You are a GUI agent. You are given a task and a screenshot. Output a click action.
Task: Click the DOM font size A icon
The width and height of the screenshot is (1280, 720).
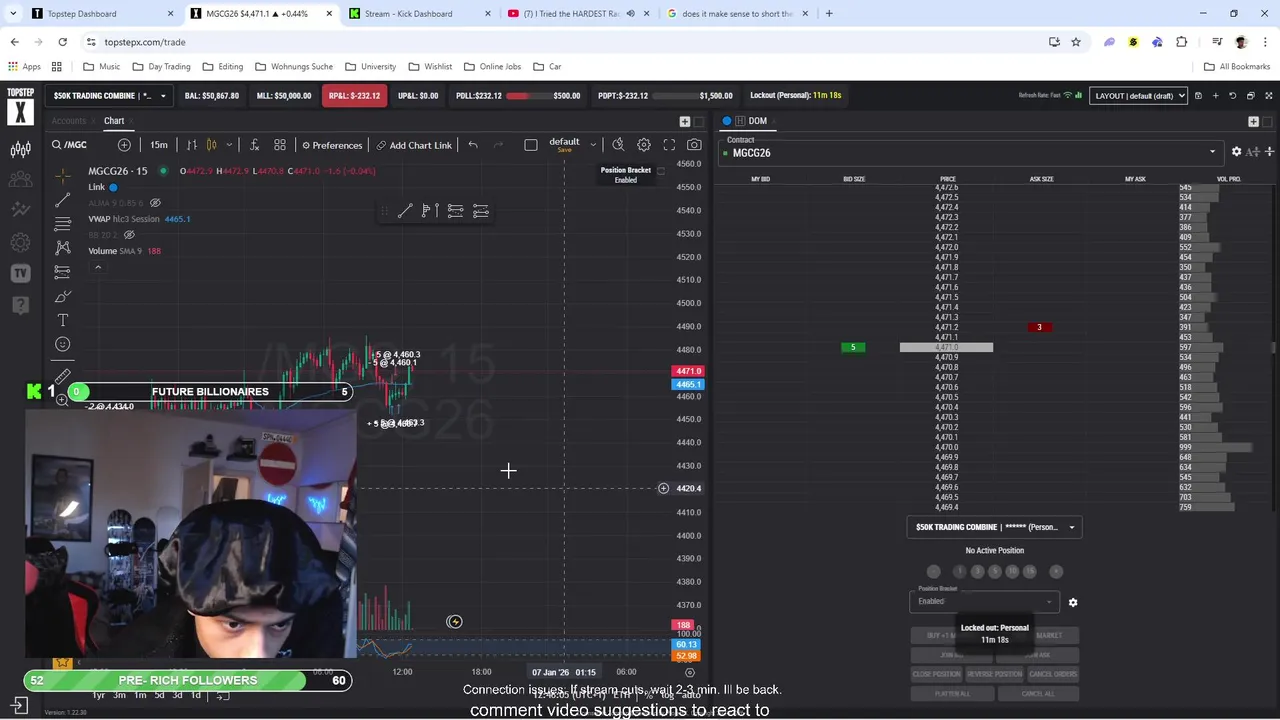point(1253,152)
